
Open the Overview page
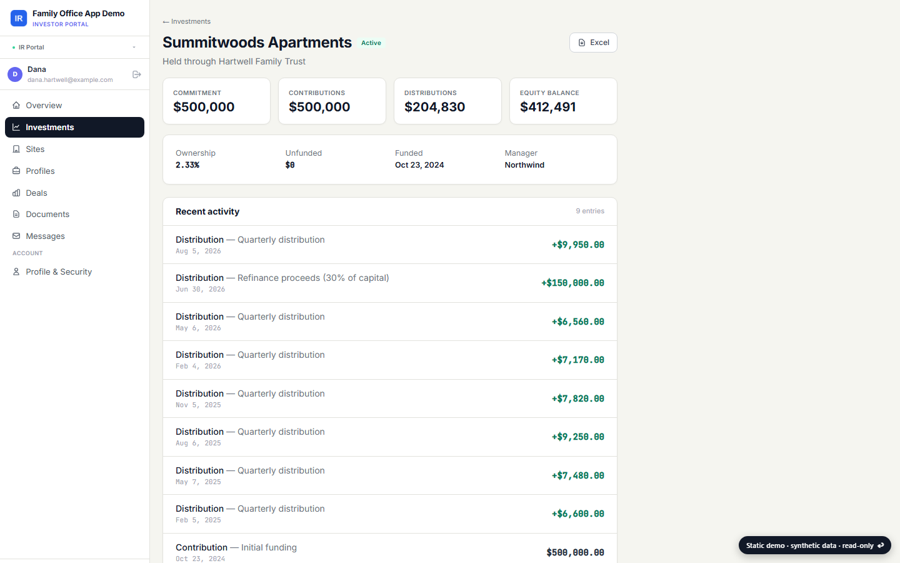(75, 105)
